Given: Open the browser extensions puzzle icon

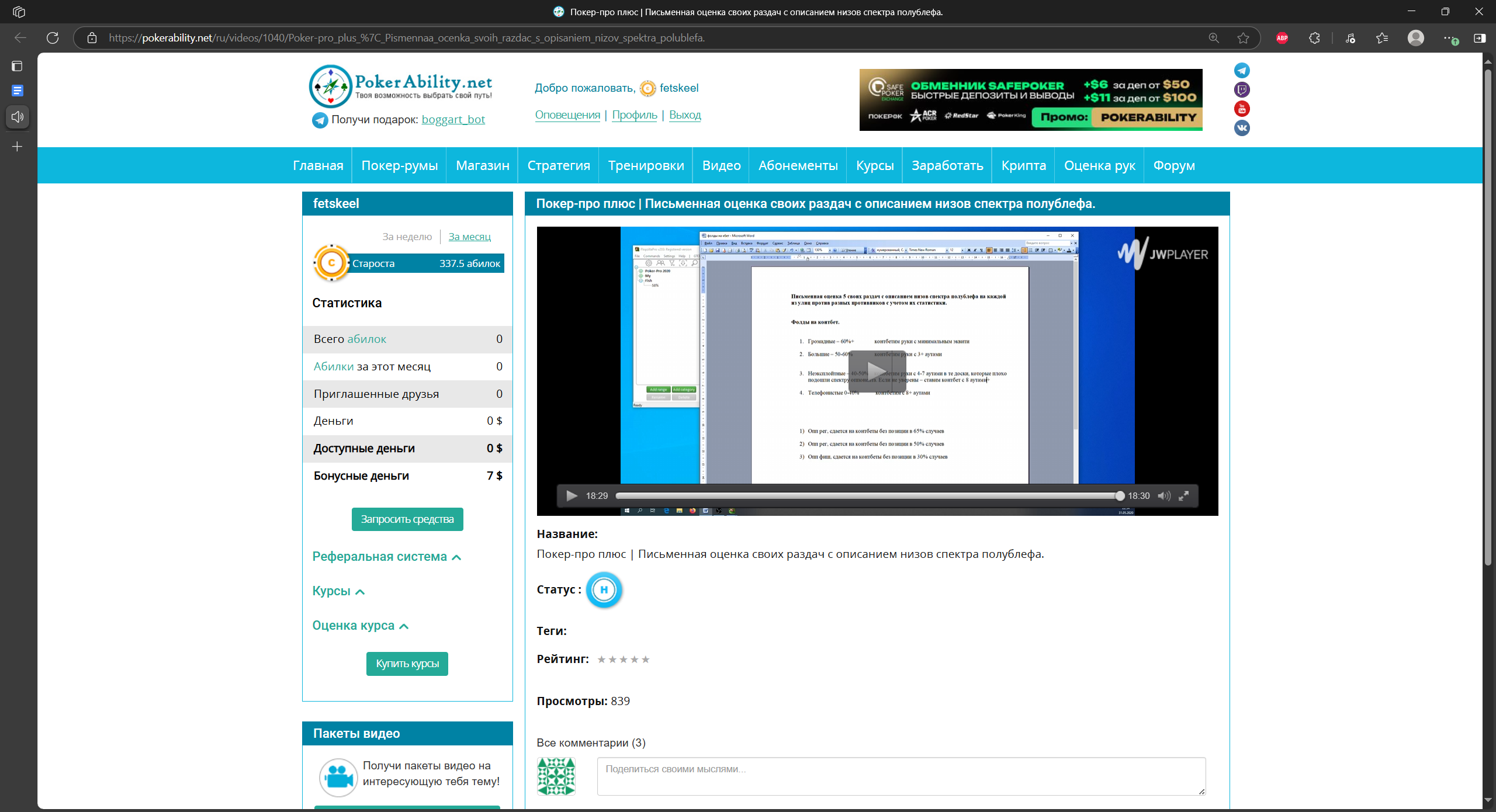Looking at the screenshot, I should coord(1314,38).
